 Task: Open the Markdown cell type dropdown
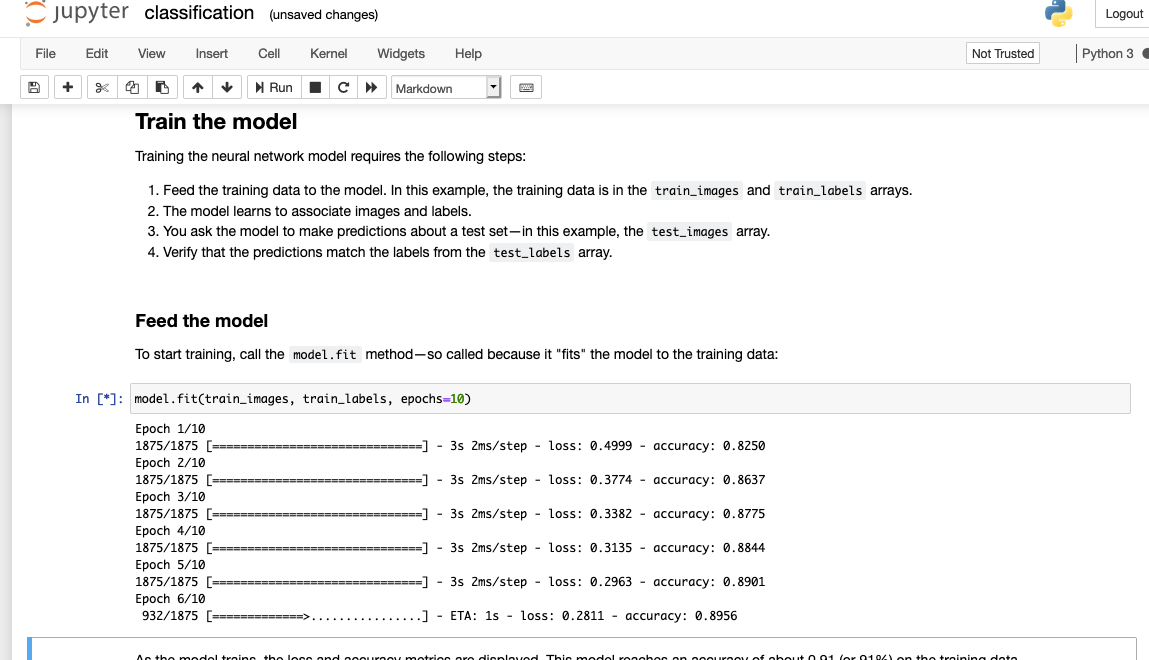tap(446, 88)
